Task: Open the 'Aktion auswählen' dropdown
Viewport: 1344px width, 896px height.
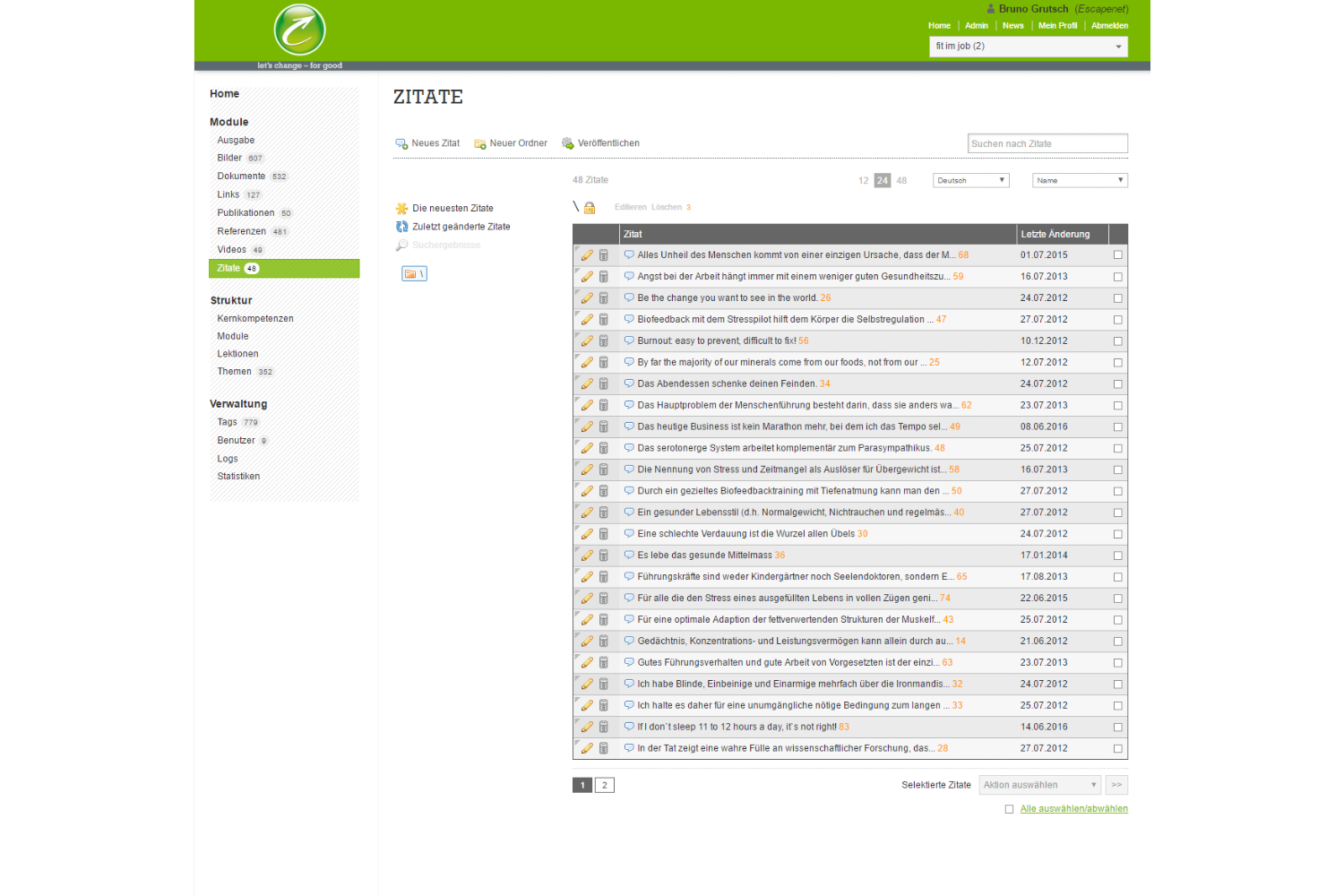Action: pyautogui.click(x=1039, y=785)
